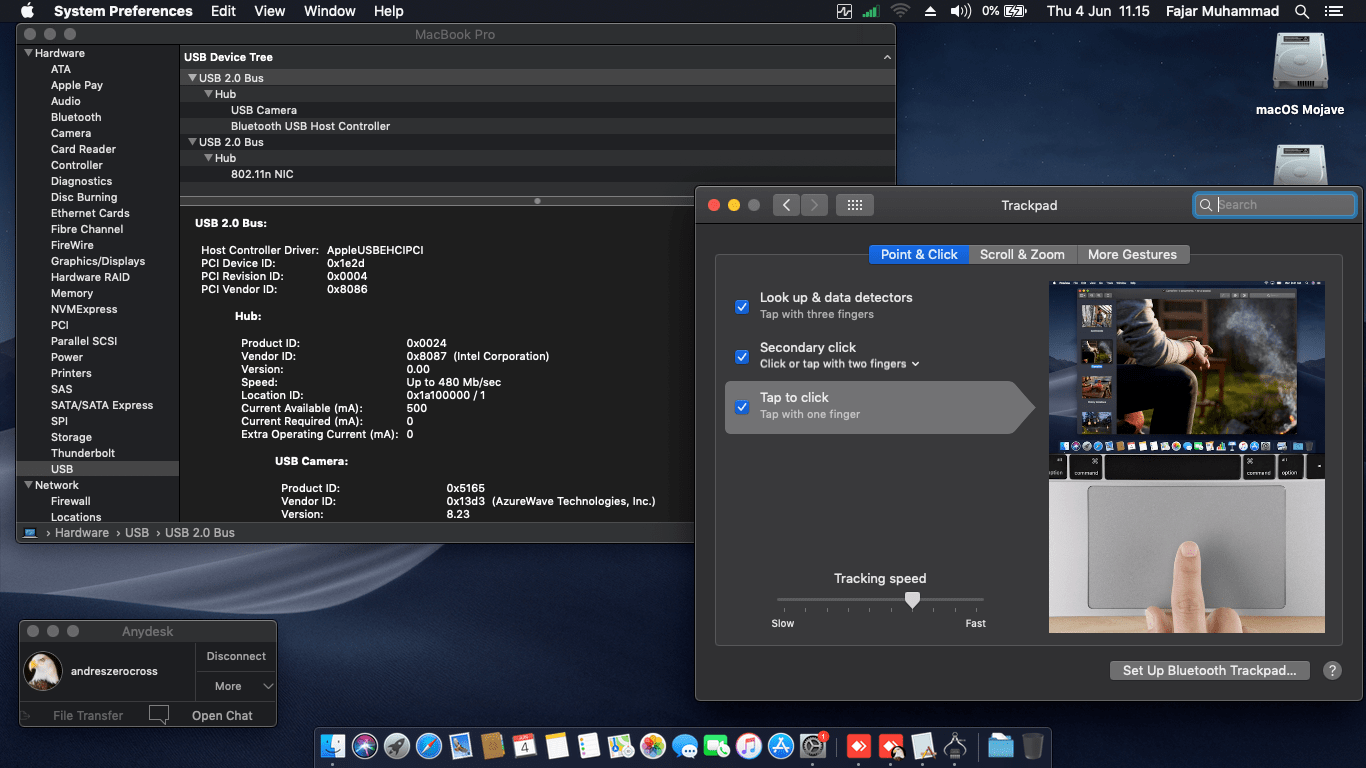Show all preferences grid button
This screenshot has height=768, width=1366.
(855, 205)
